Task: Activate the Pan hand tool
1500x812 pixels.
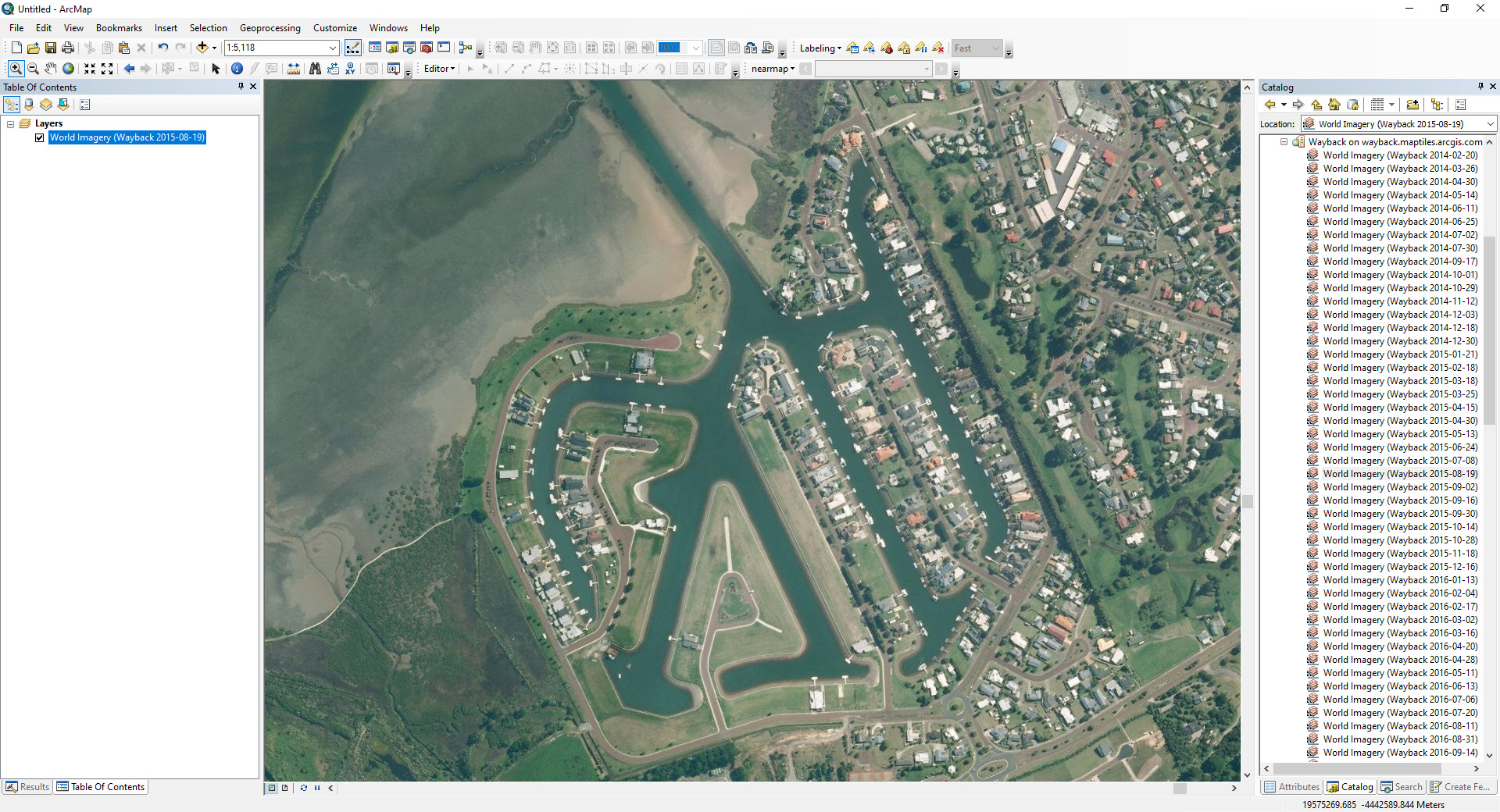Action: tap(51, 69)
